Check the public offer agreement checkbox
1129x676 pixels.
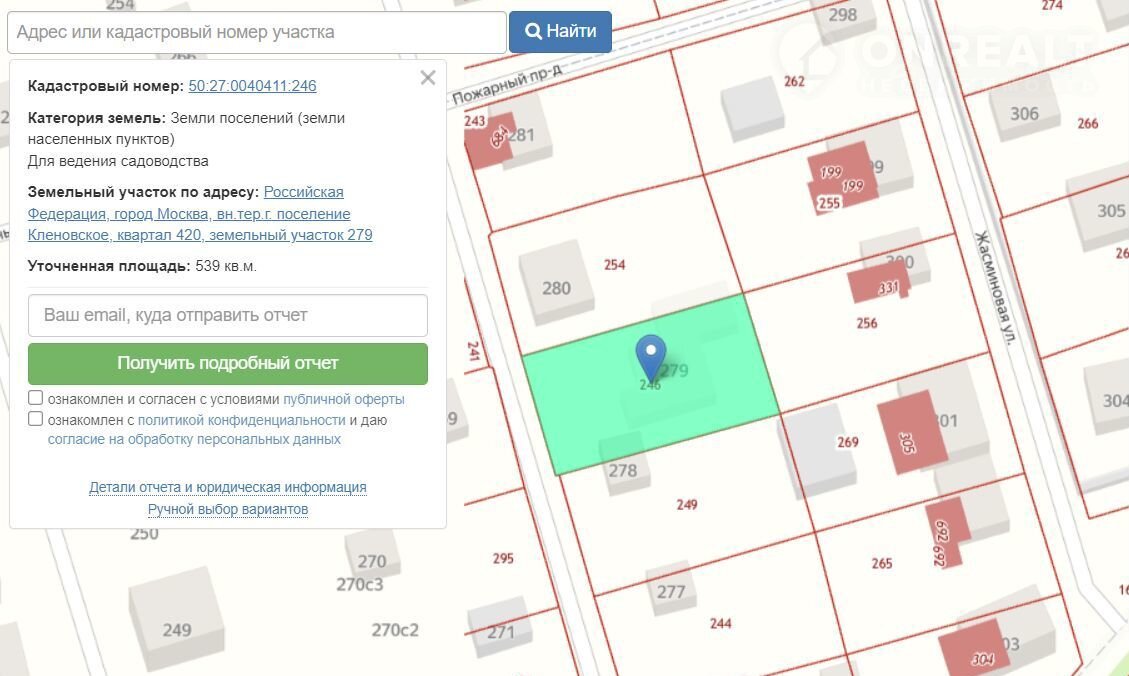tap(36, 398)
